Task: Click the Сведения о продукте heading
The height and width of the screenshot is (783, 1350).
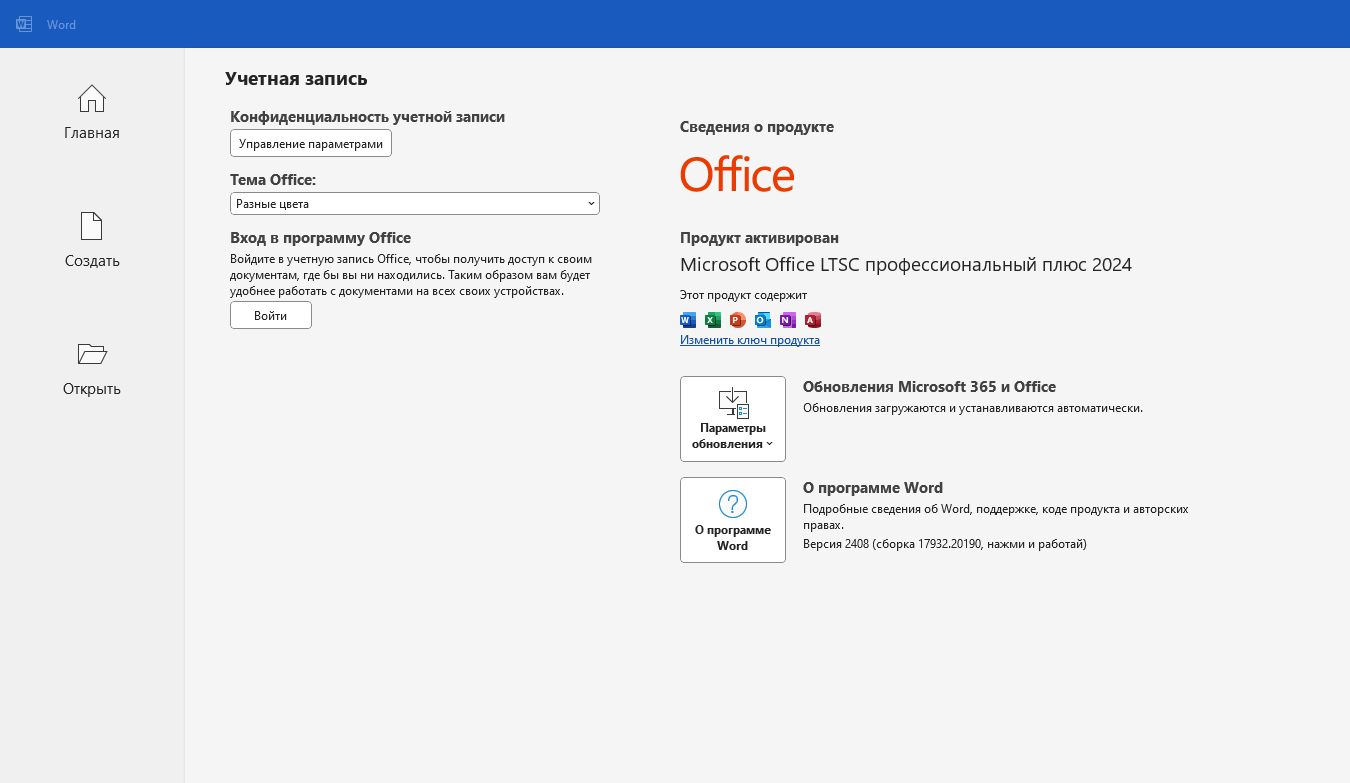Action: pyautogui.click(x=757, y=127)
